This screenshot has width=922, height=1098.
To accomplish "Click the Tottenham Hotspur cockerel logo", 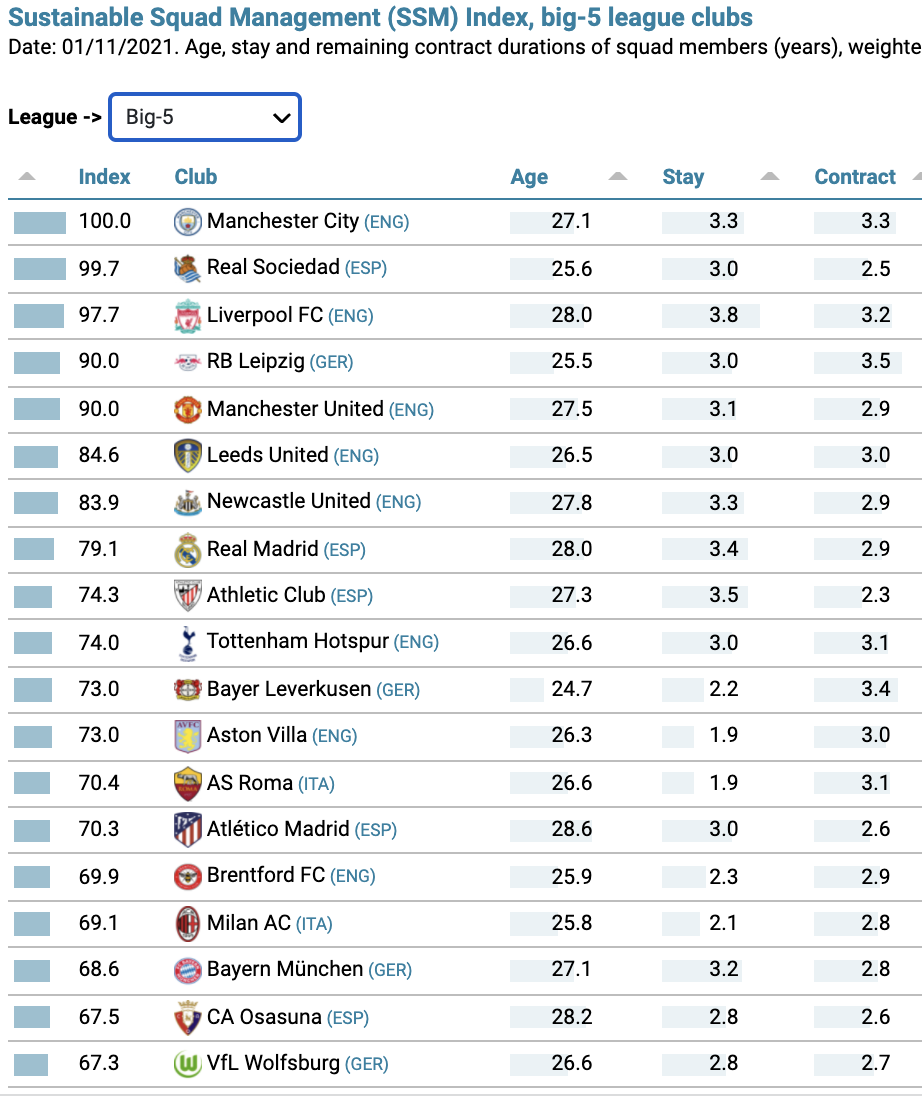I will point(188,643).
